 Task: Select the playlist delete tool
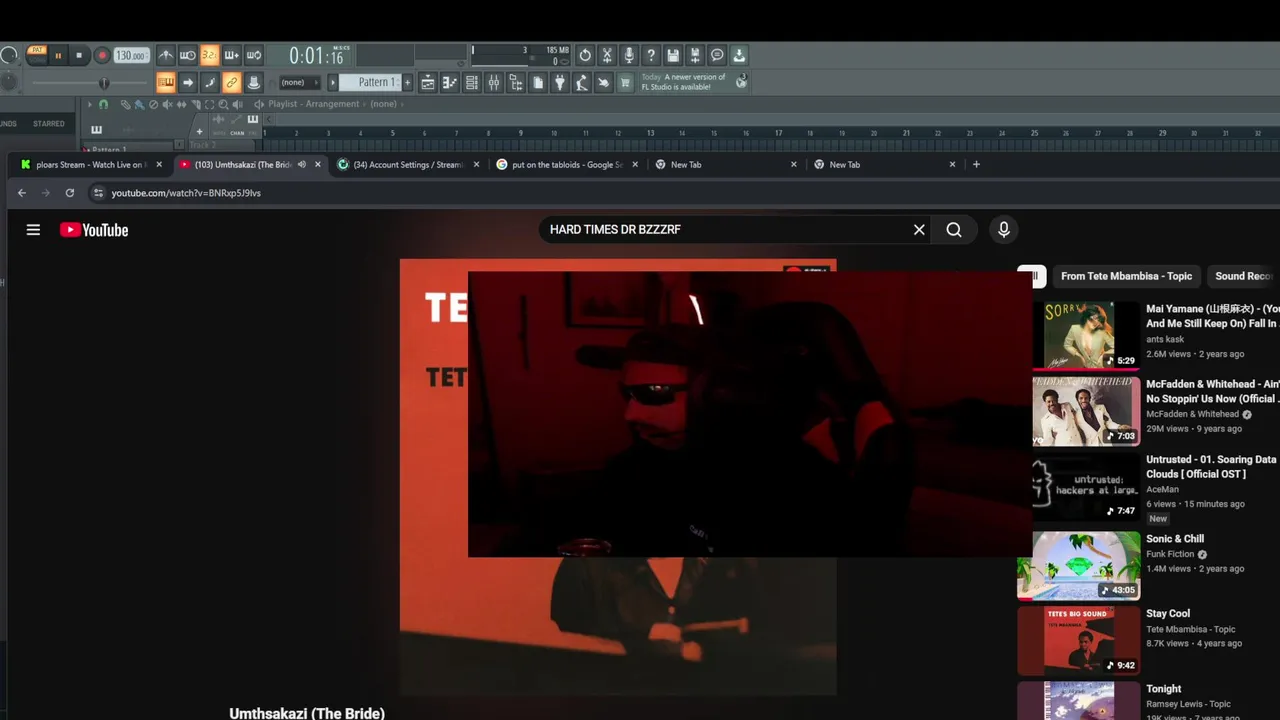click(153, 104)
